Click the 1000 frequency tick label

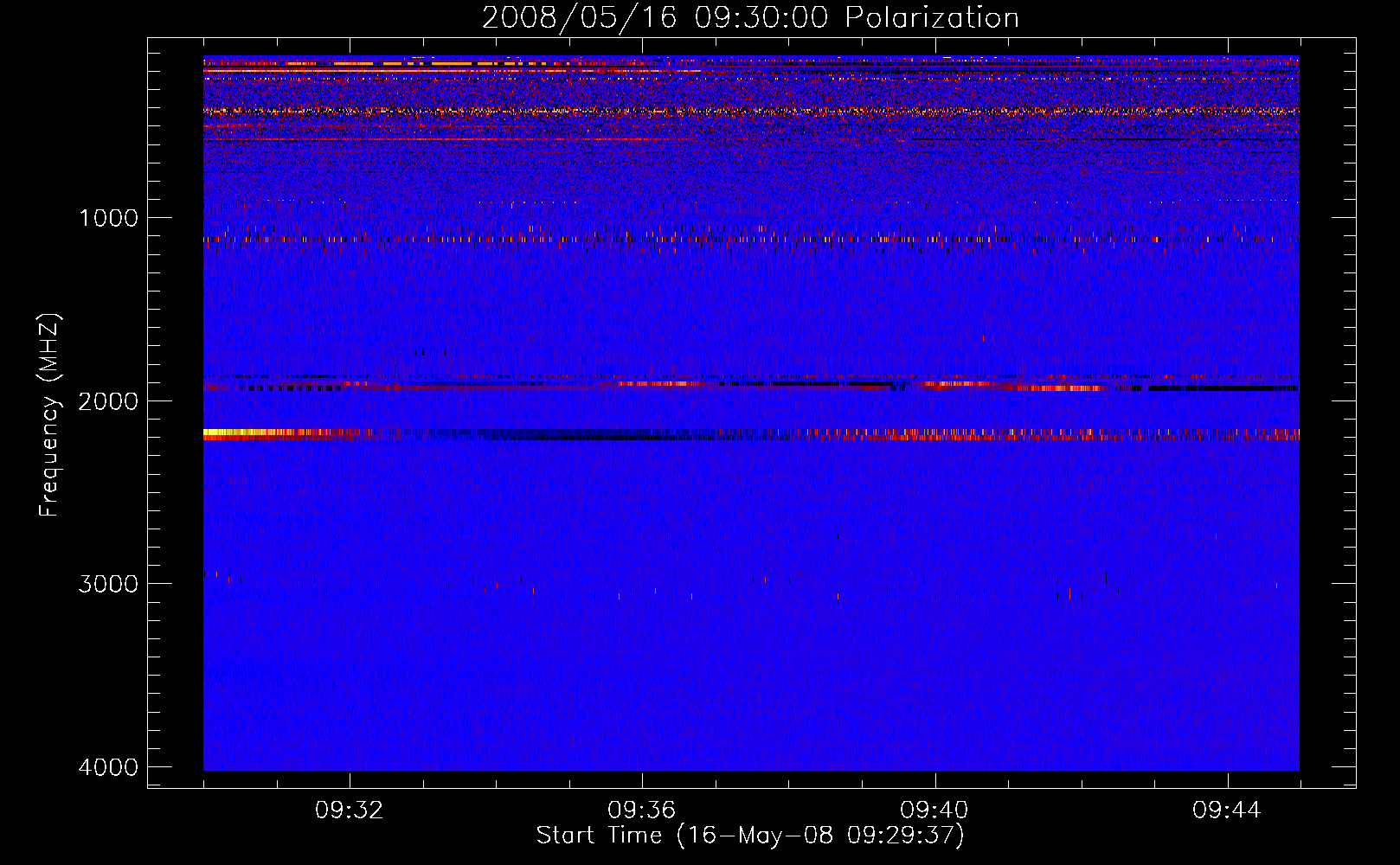point(108,217)
